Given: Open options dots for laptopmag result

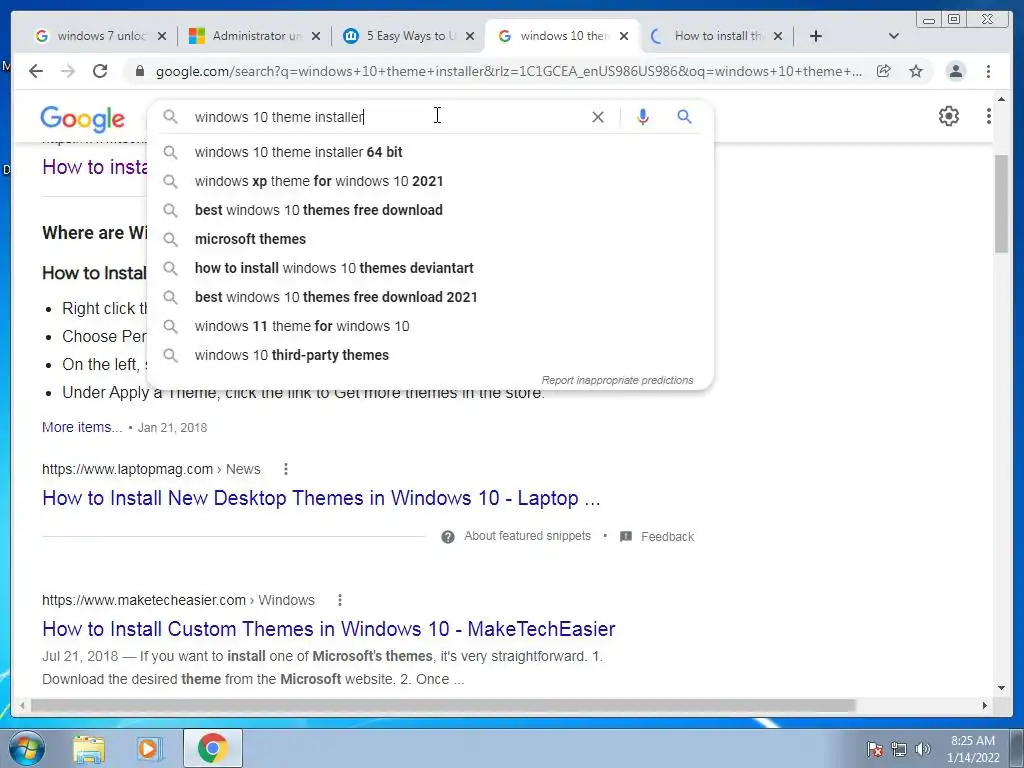Looking at the screenshot, I should [285, 469].
